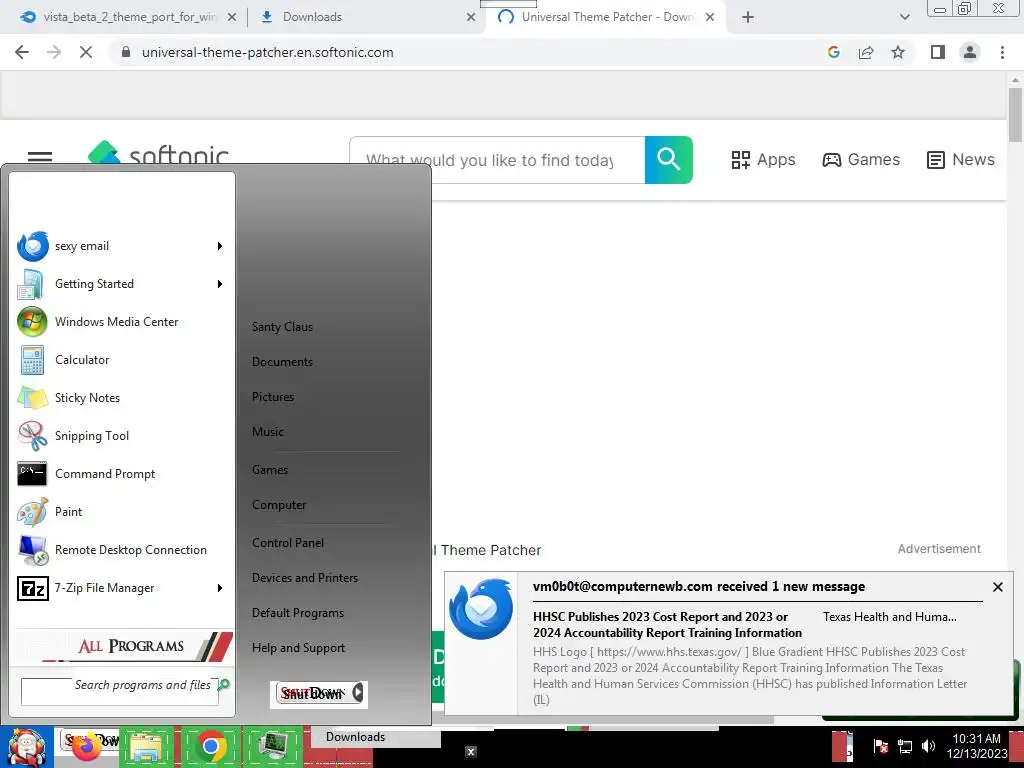Expand 7-Zip File Manager submenu arrow
Screen dimensions: 1024x768
point(220,588)
